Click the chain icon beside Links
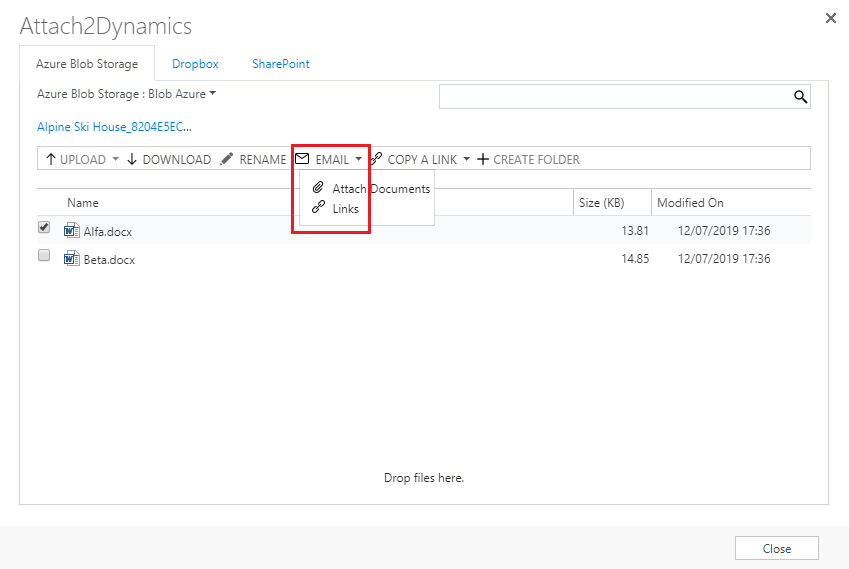The image size is (850, 569). (318, 208)
